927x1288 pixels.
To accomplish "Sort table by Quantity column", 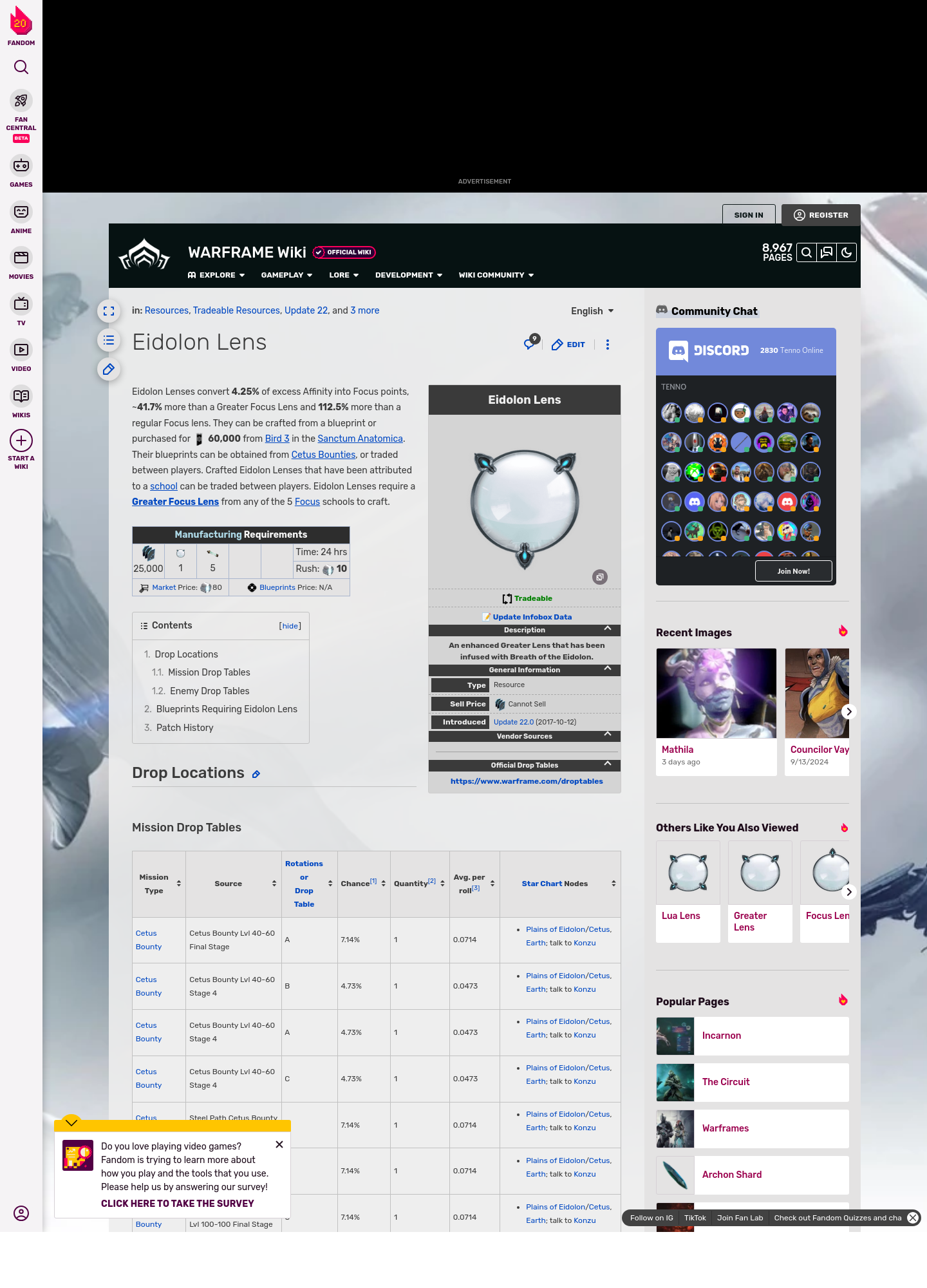I will click(443, 884).
